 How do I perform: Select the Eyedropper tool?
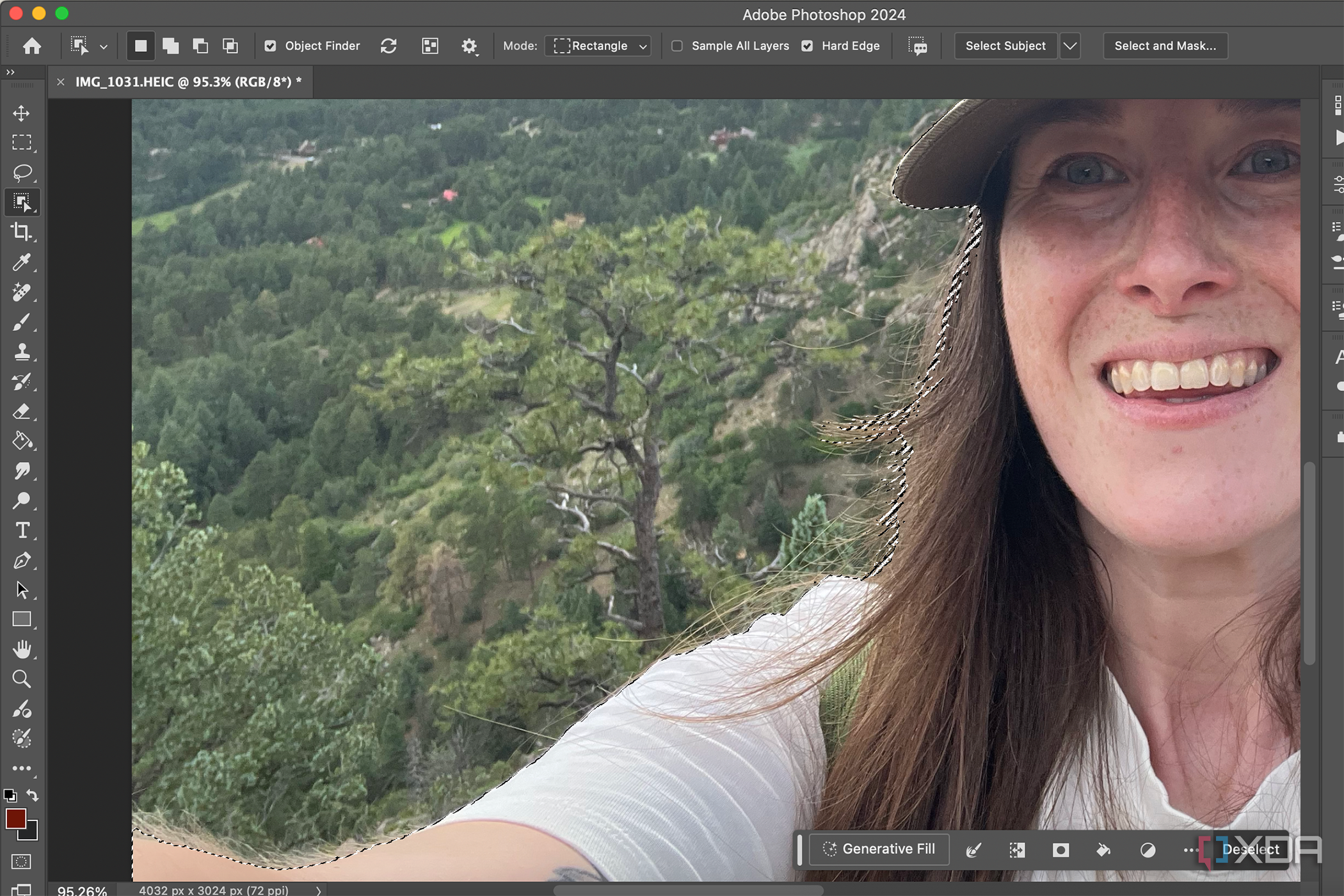point(21,262)
